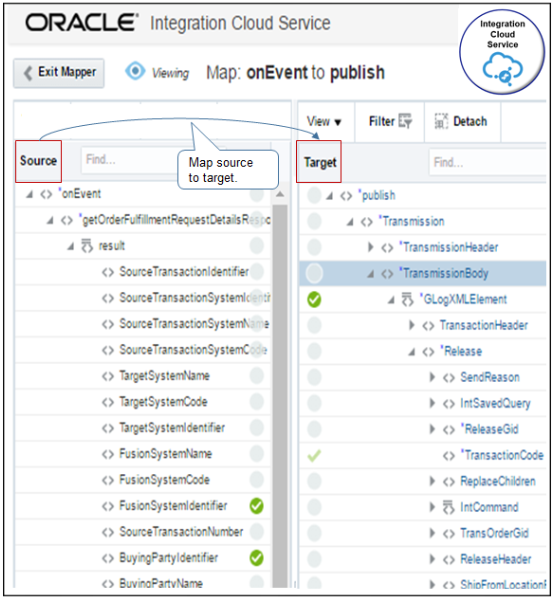Viewport: 554px width, 599px height.
Task: Collapse the Transmission target node
Action: click(350, 222)
